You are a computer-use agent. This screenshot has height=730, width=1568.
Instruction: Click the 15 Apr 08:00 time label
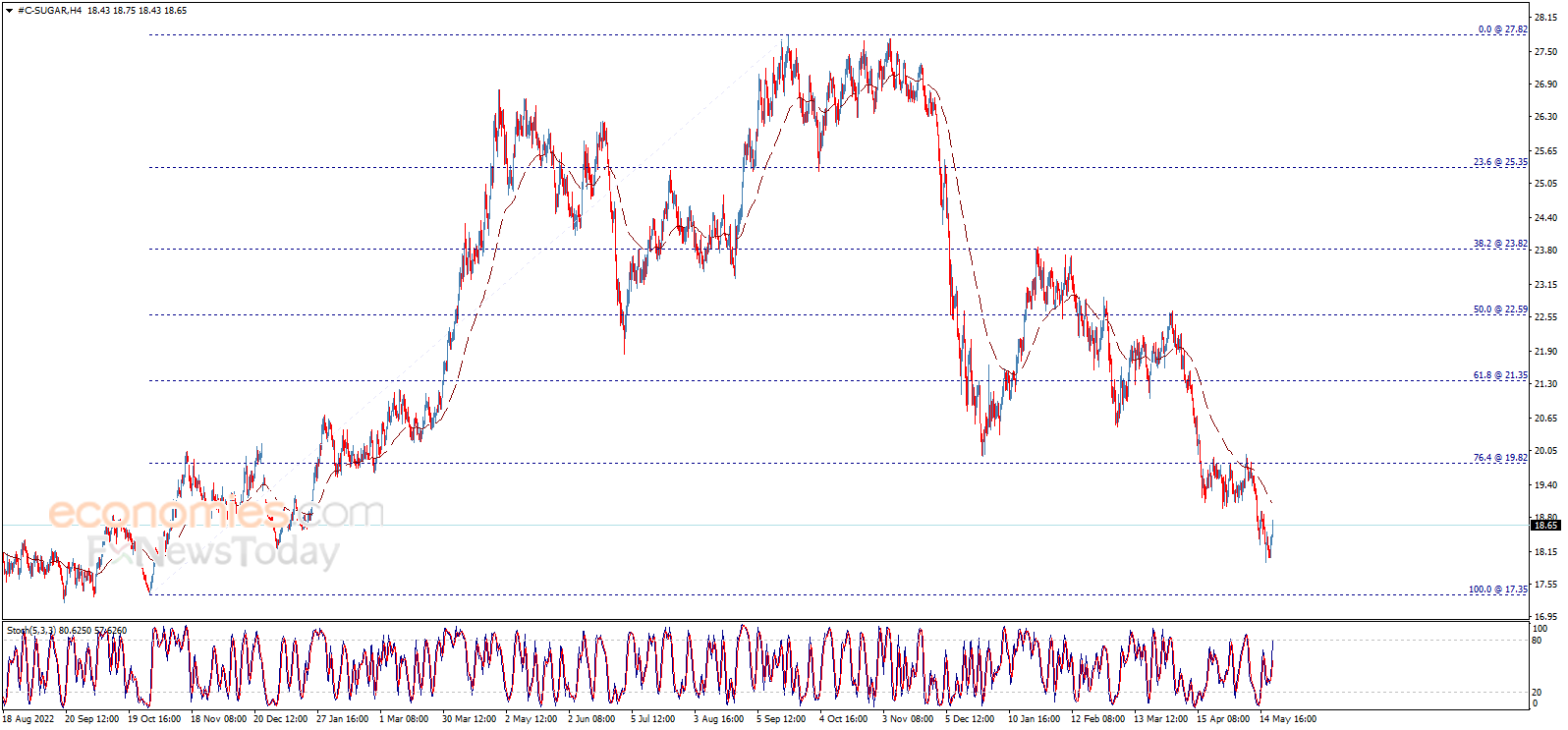(1225, 718)
